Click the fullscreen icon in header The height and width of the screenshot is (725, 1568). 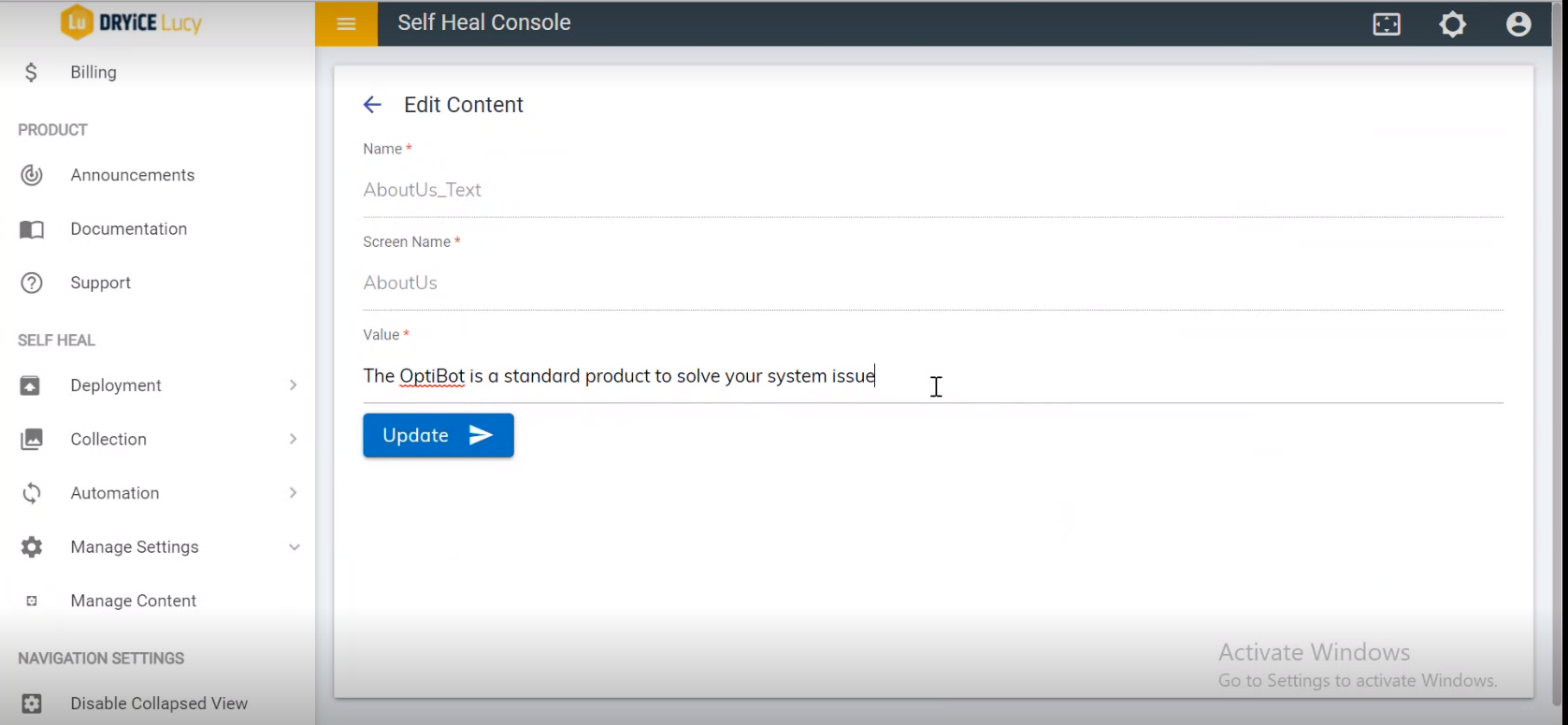pos(1387,24)
